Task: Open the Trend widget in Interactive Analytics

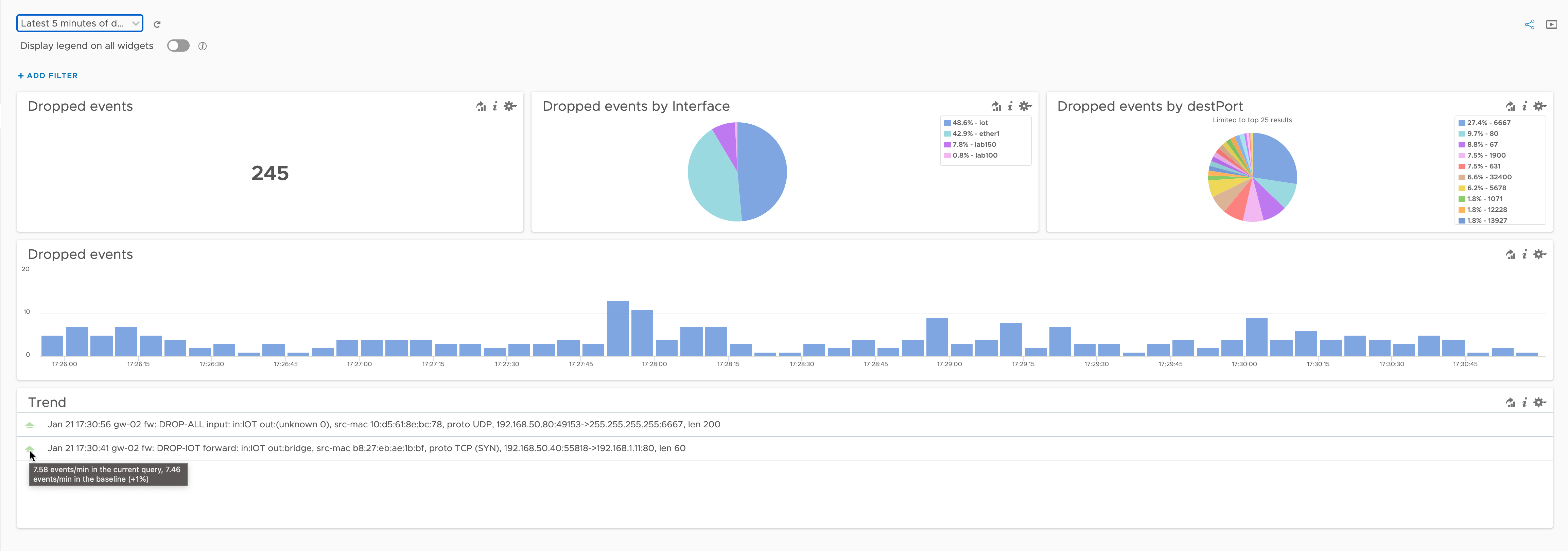Action: point(1510,403)
